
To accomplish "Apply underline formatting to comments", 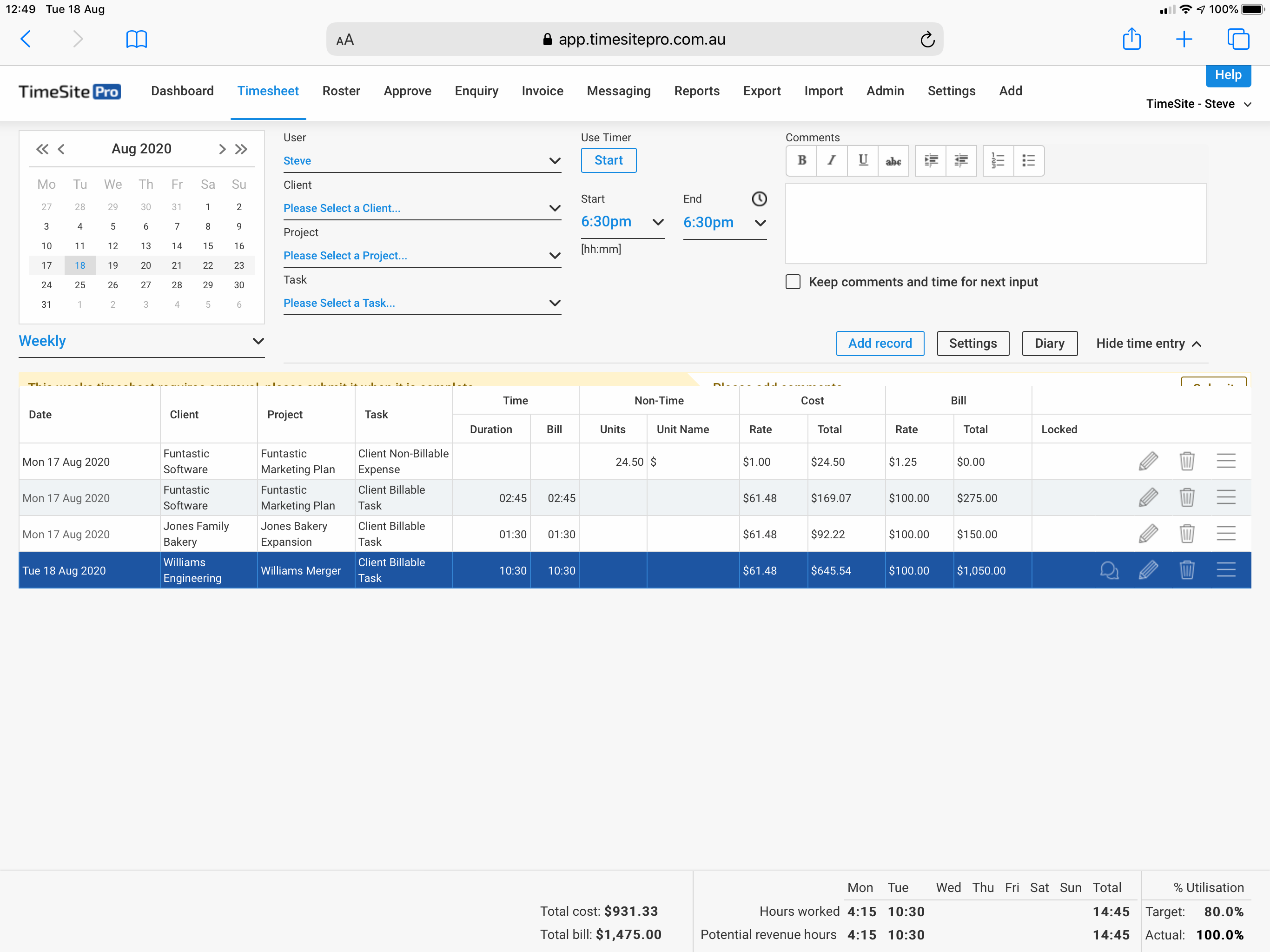I will [x=862, y=161].
